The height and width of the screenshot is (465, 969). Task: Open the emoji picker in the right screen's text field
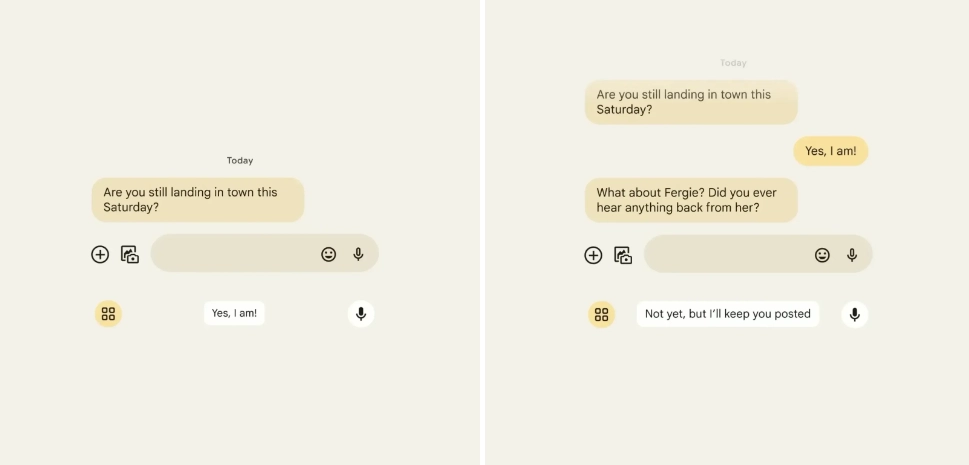822,255
